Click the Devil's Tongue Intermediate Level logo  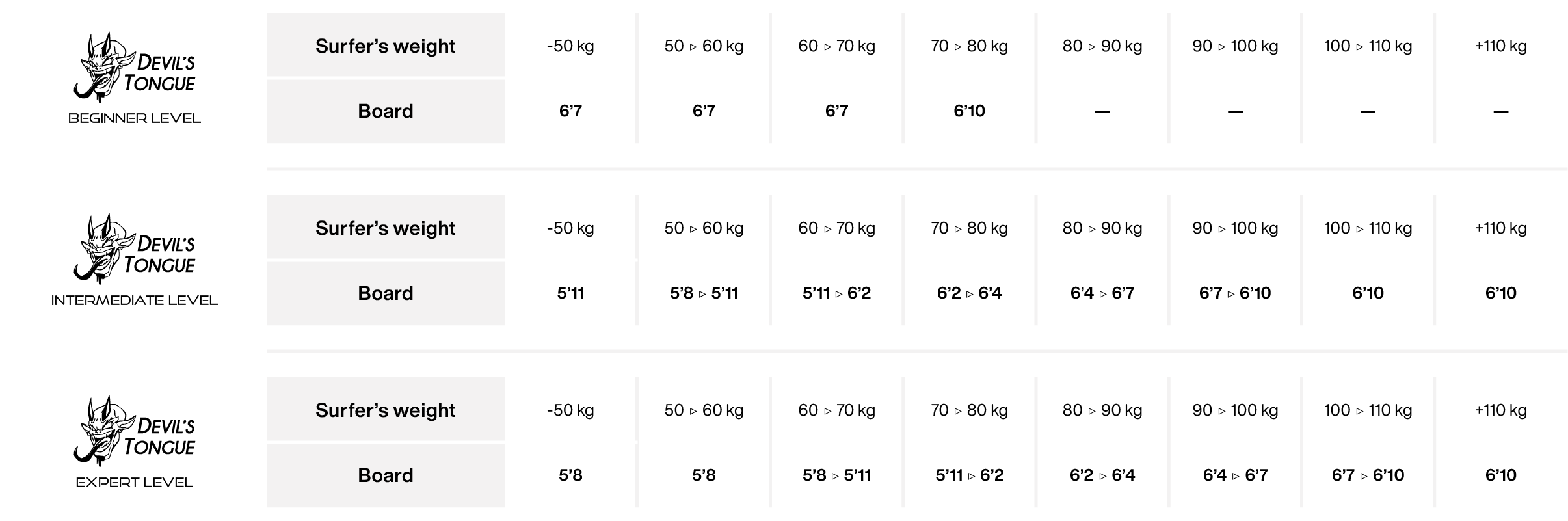pos(135,249)
